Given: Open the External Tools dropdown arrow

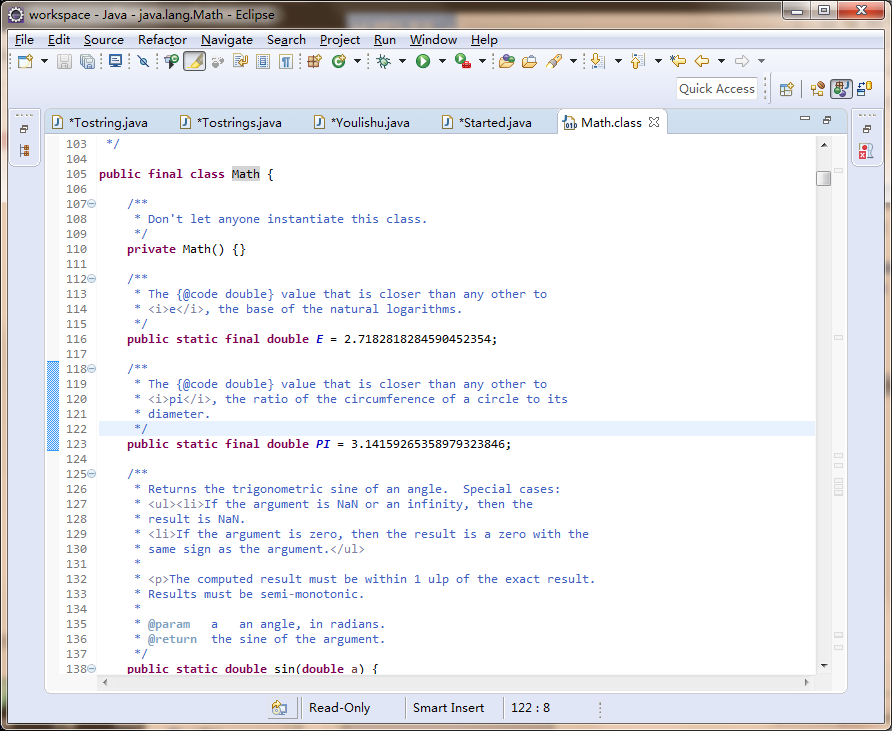Looking at the screenshot, I should click(482, 61).
